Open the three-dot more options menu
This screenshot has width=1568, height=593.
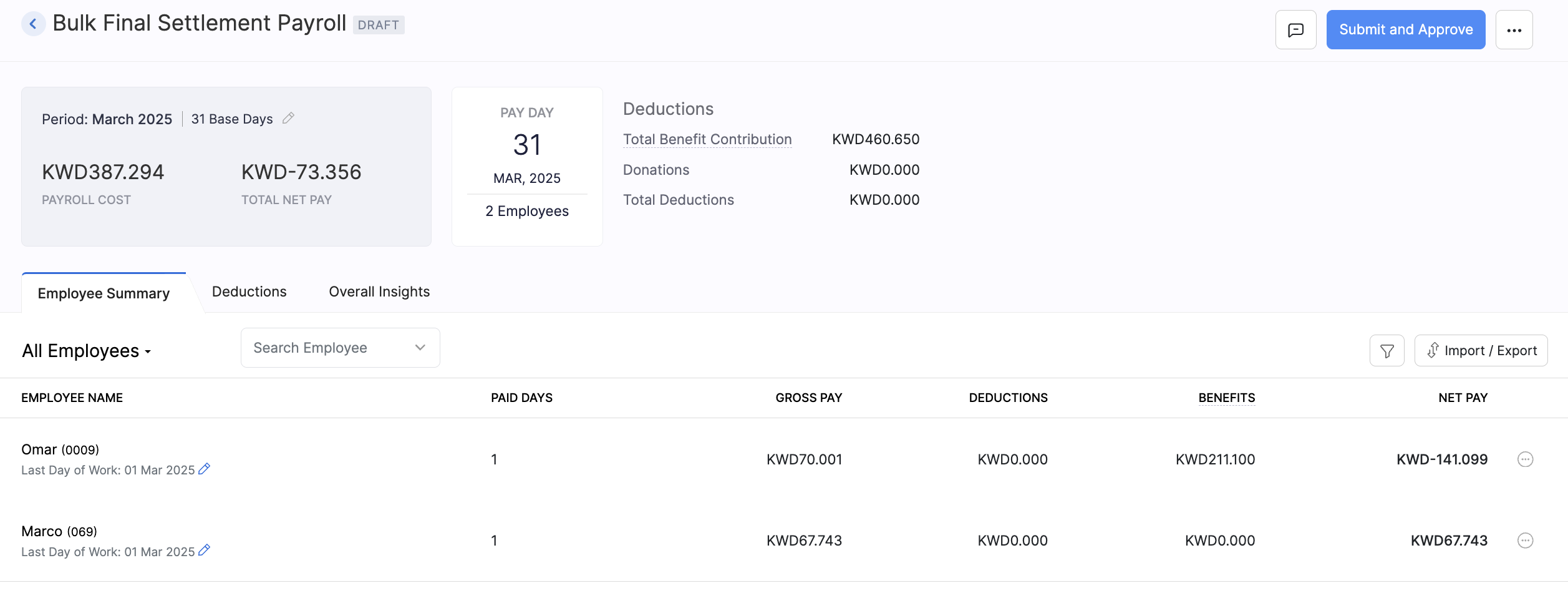tap(1514, 30)
